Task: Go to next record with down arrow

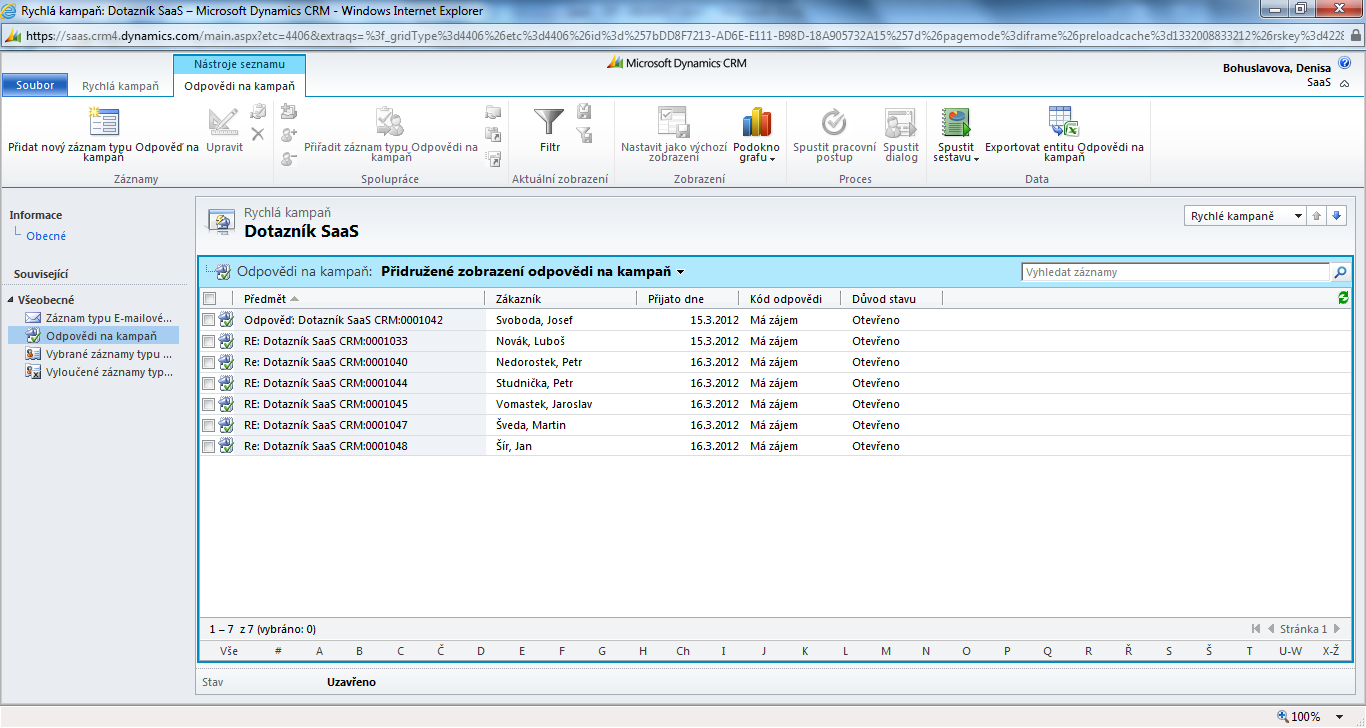Action: (x=1337, y=216)
